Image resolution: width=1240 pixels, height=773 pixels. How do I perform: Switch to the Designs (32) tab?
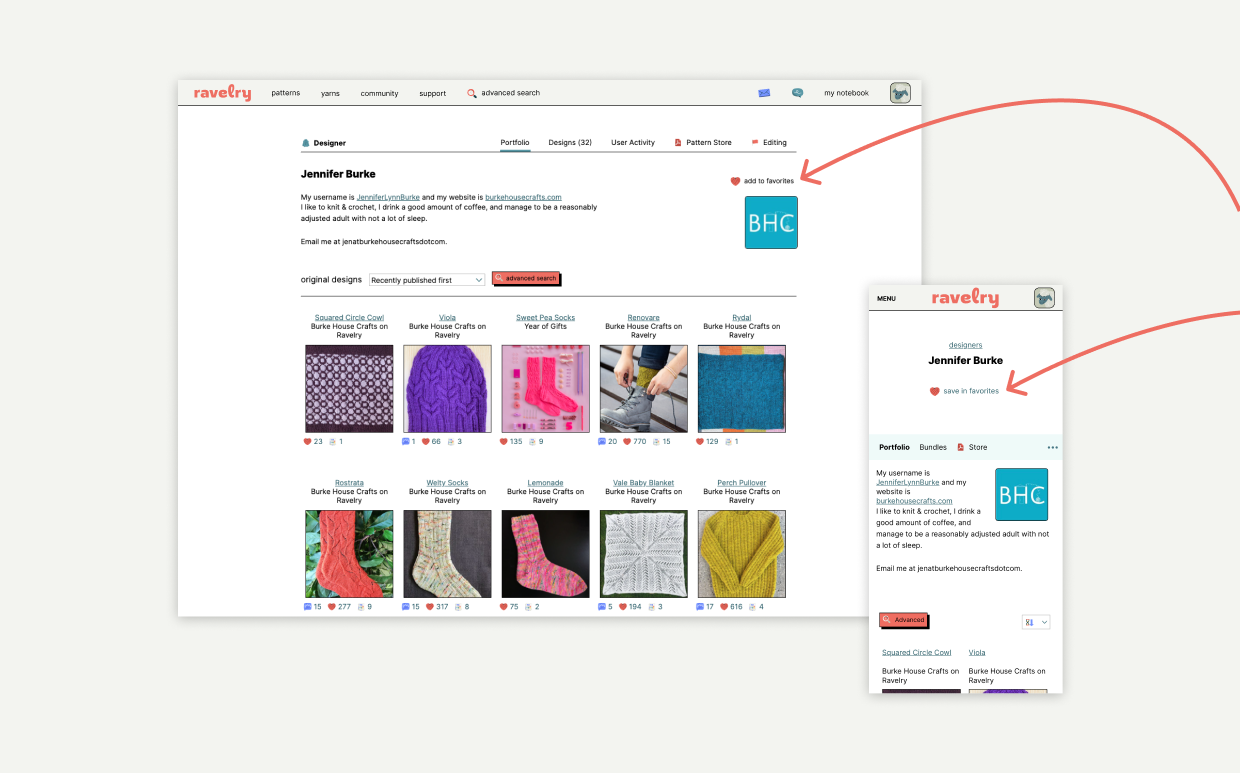(570, 142)
